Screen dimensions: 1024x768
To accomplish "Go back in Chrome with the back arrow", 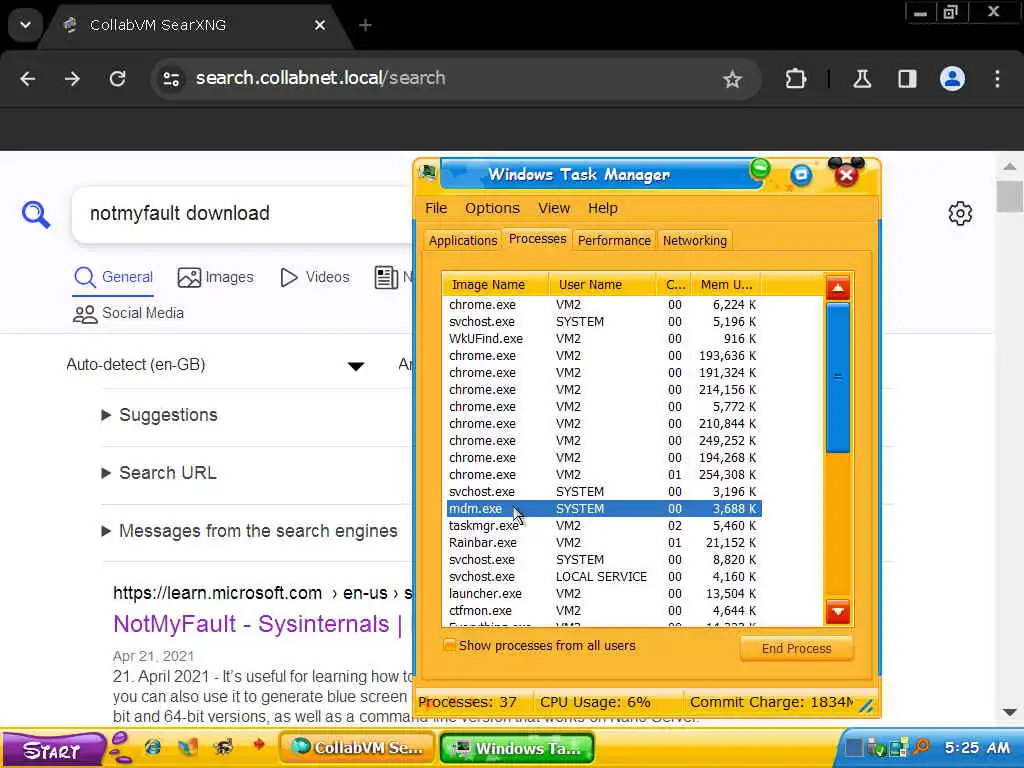I will tap(27, 79).
